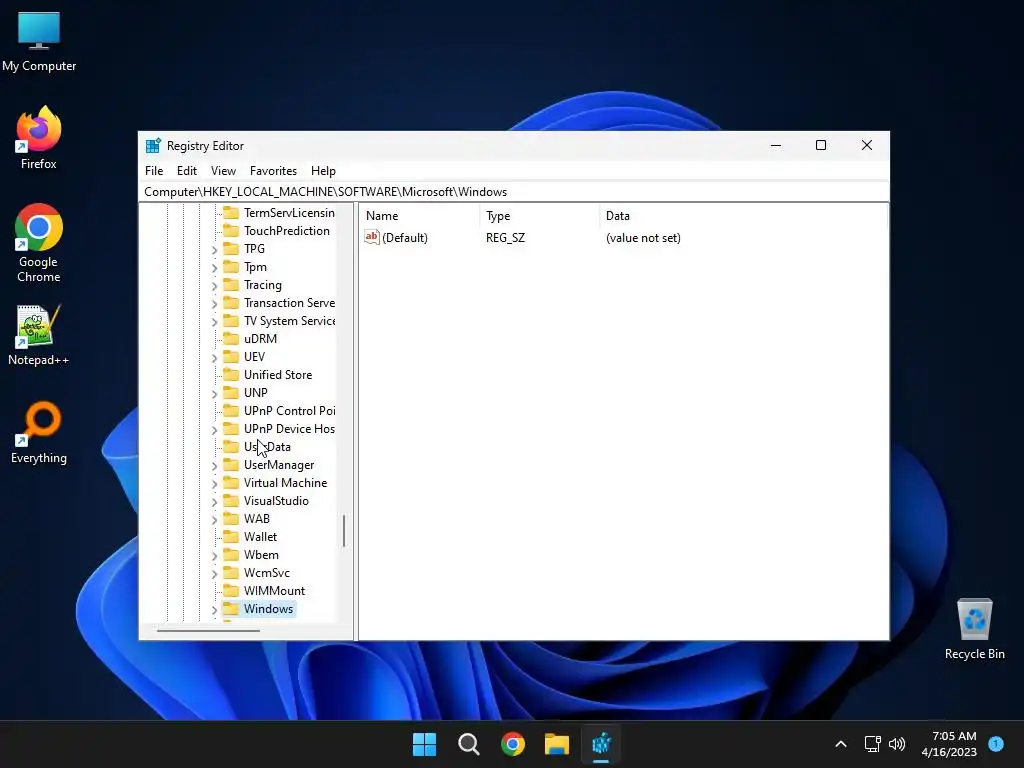
Task: Click the Unified Store folder icon
Action: (231, 375)
